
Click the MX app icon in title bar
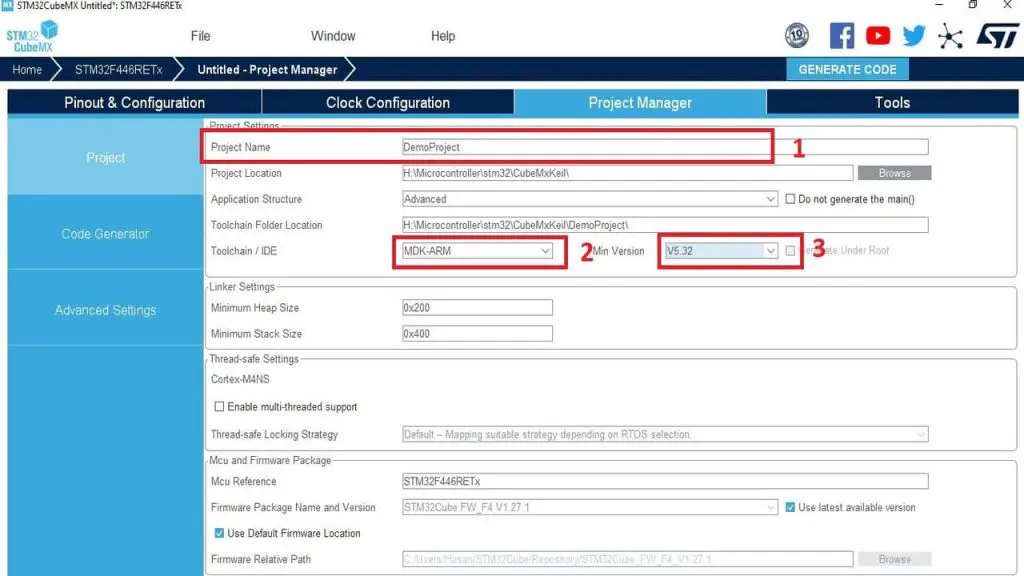[7, 5]
